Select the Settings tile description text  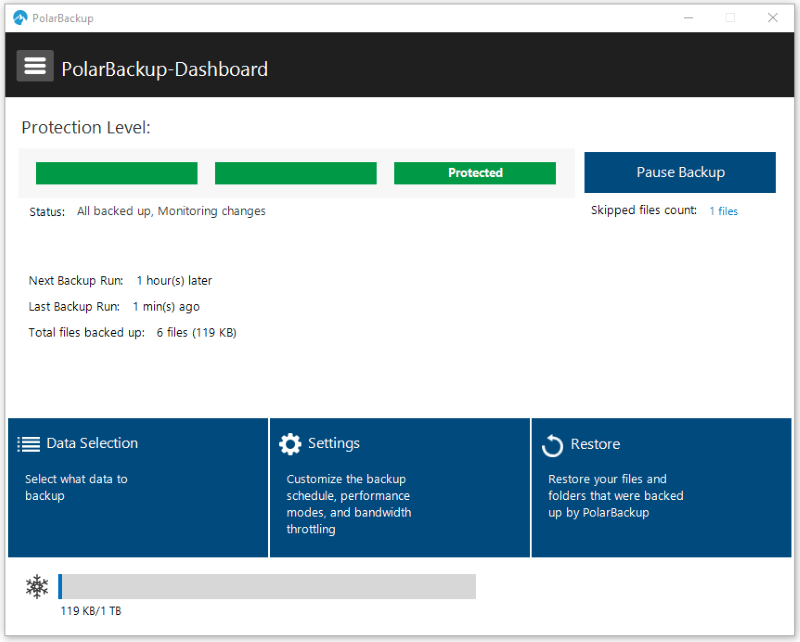click(x=348, y=504)
